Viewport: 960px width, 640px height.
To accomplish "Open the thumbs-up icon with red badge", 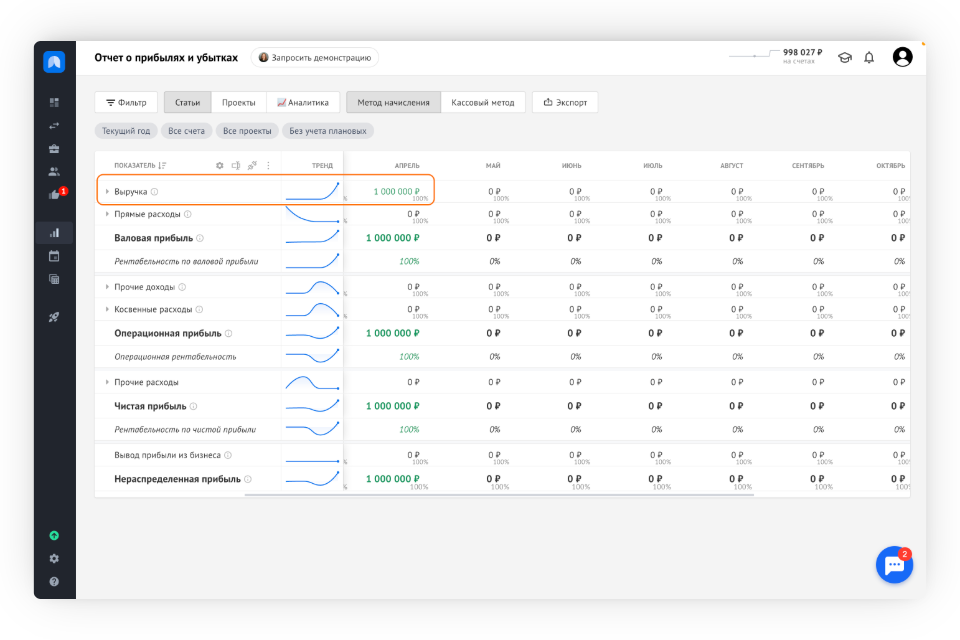I will (55, 194).
